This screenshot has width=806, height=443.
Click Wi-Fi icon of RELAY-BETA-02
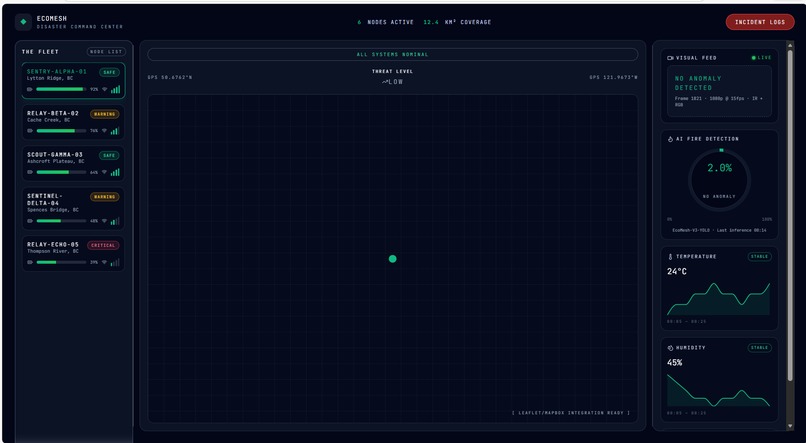point(104,131)
